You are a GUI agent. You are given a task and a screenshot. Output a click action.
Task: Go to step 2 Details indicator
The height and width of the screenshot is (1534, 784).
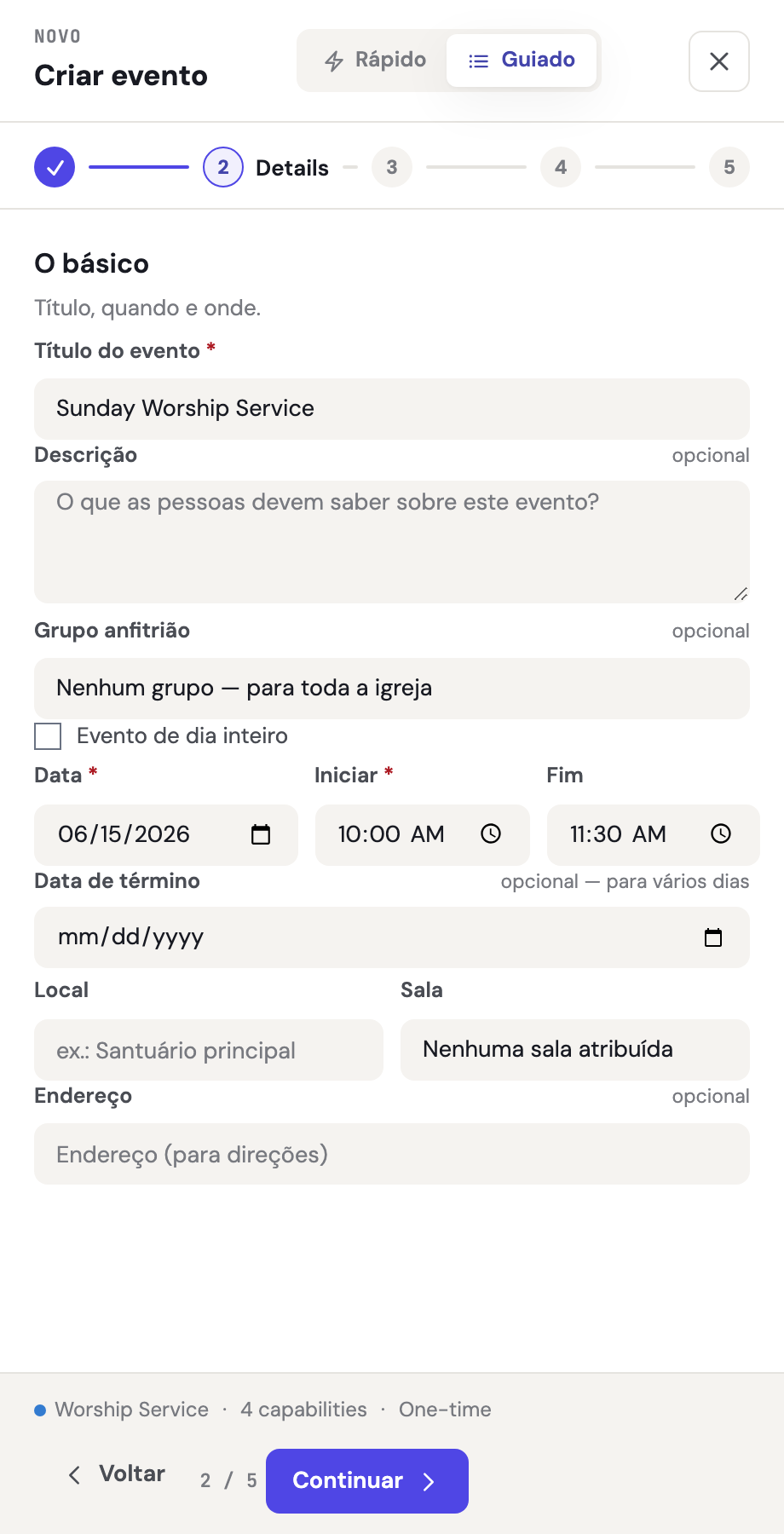(x=223, y=167)
